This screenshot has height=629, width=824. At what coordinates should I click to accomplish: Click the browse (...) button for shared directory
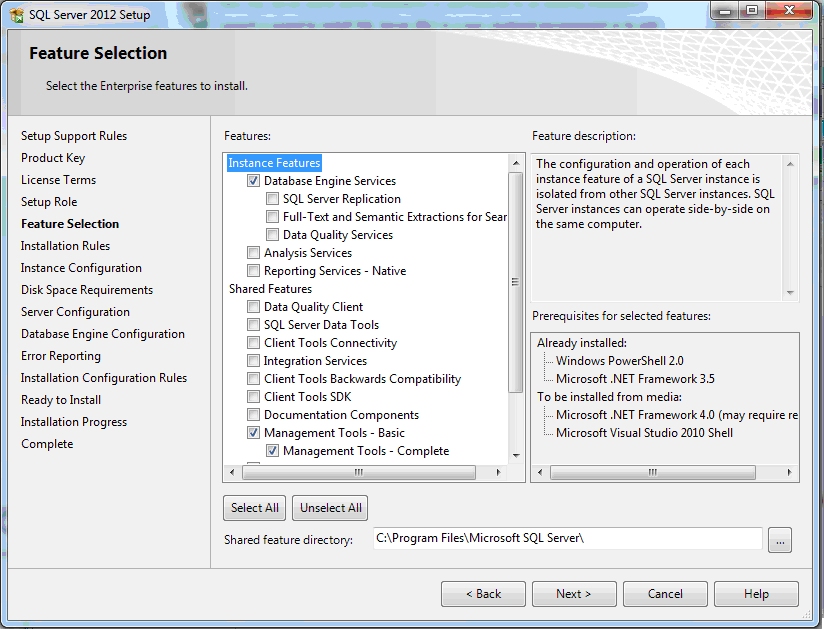pos(780,540)
